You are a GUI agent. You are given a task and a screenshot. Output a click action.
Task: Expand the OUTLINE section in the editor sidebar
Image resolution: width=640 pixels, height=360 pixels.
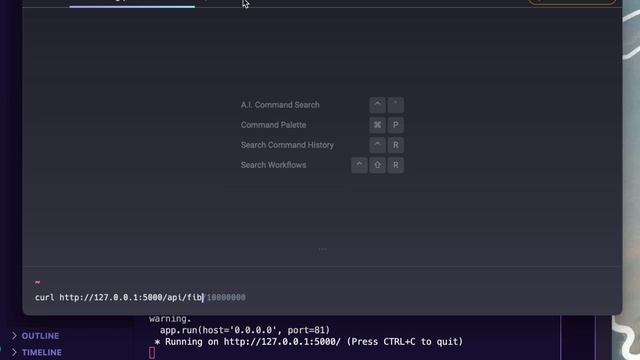(x=36, y=336)
